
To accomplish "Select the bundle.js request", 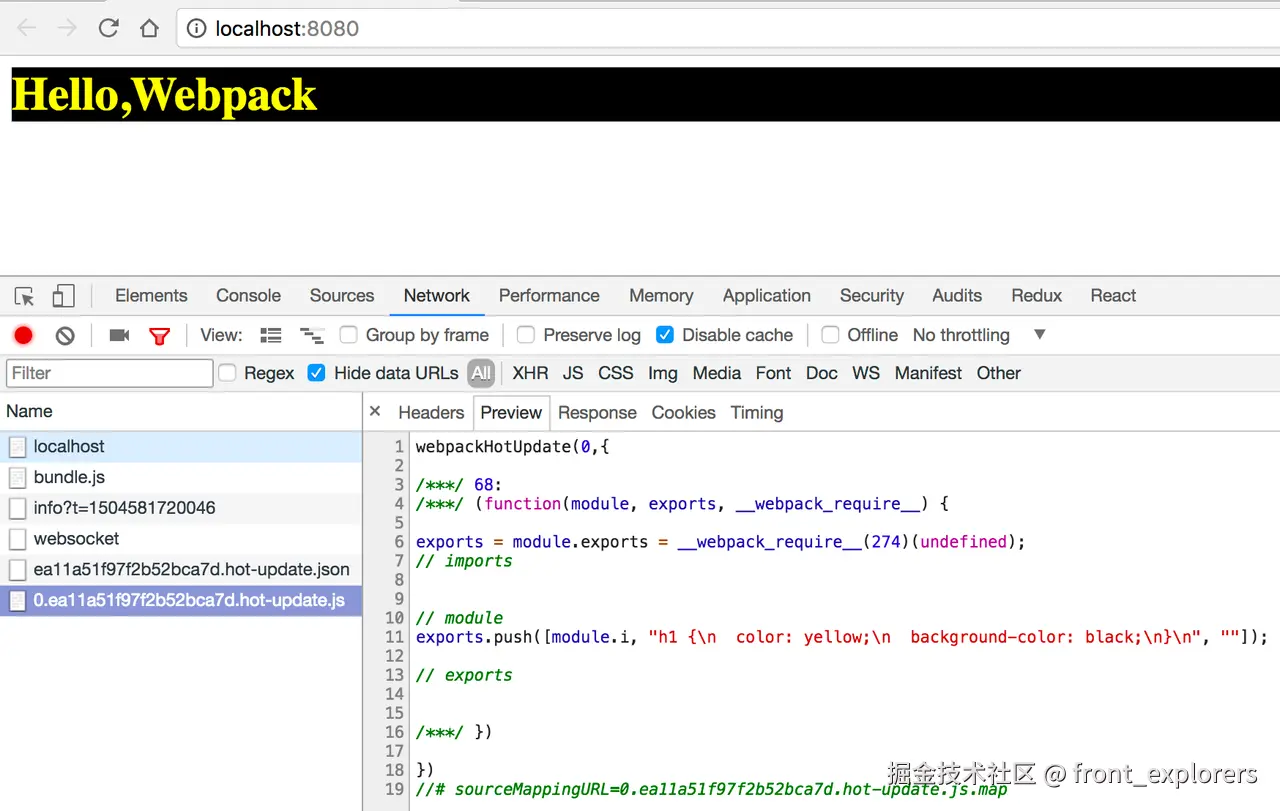I will point(181,477).
